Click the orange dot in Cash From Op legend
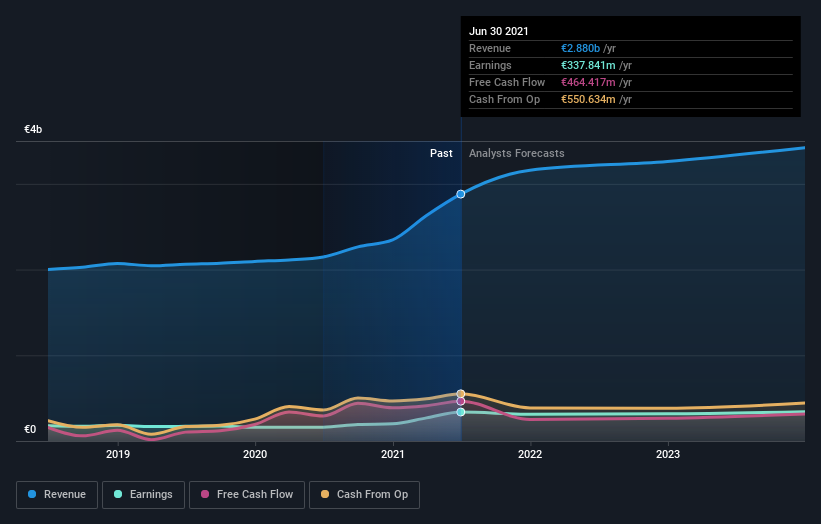The height and width of the screenshot is (524, 821). click(325, 494)
